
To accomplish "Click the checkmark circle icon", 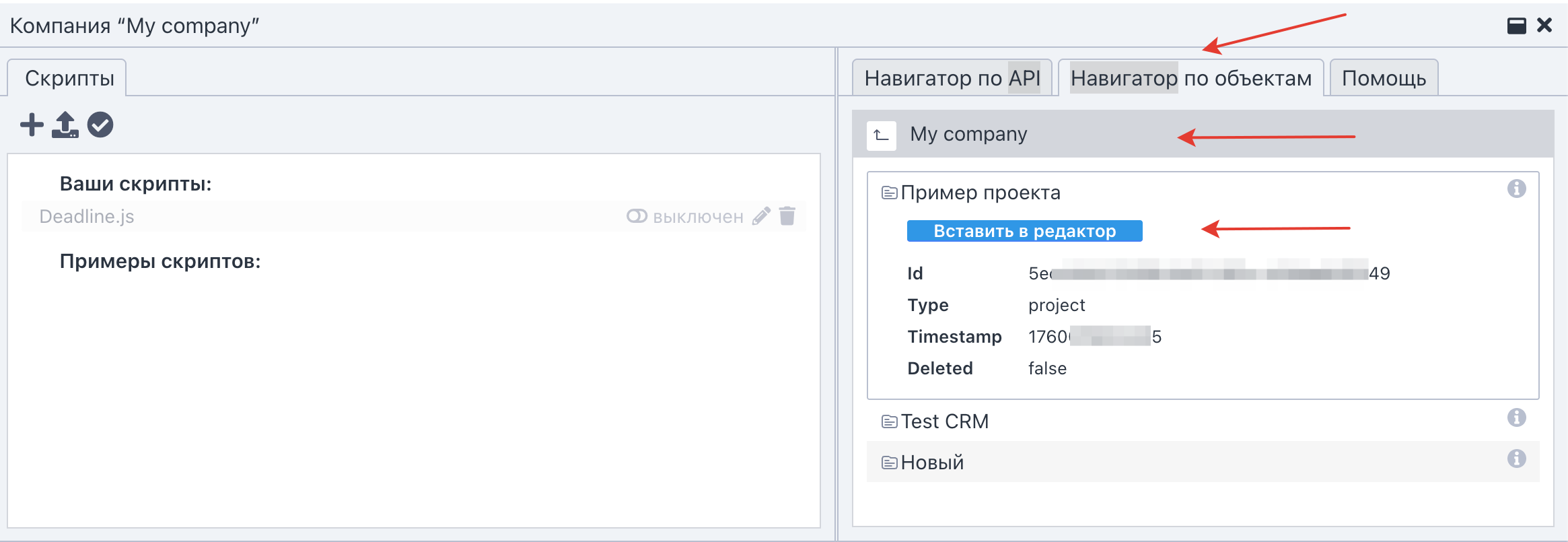I will pyautogui.click(x=100, y=125).
